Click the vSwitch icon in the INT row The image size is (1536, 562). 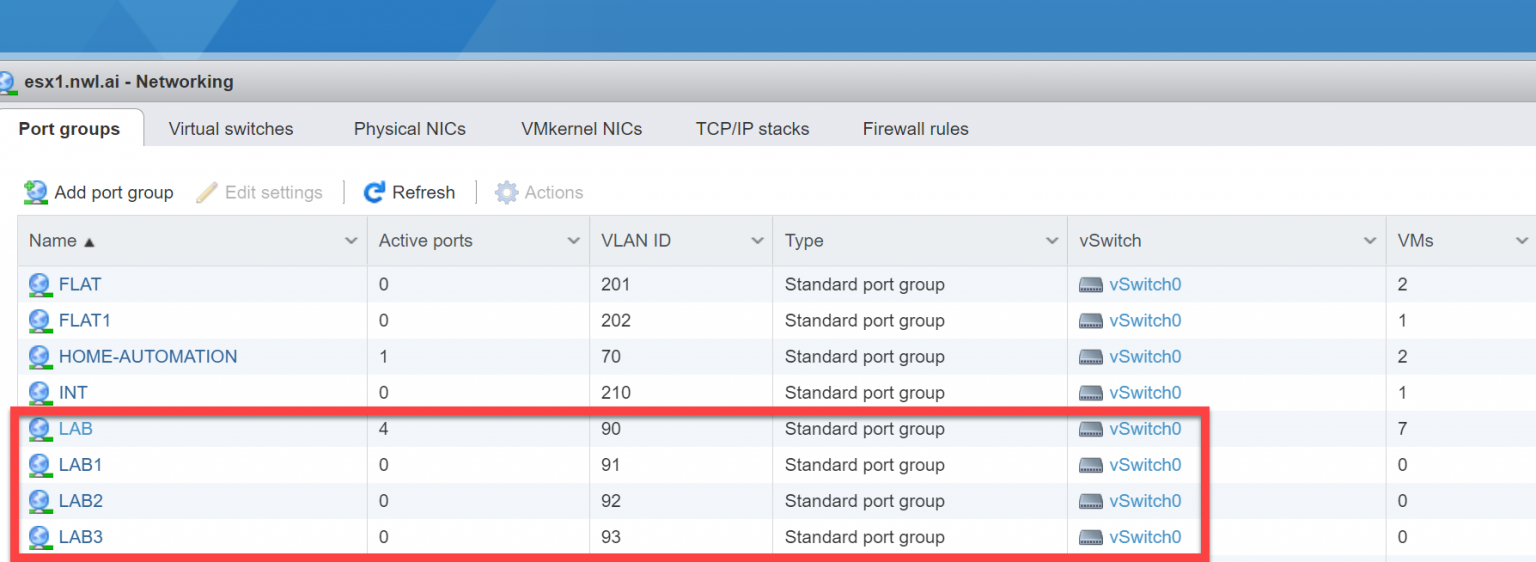[1091, 393]
